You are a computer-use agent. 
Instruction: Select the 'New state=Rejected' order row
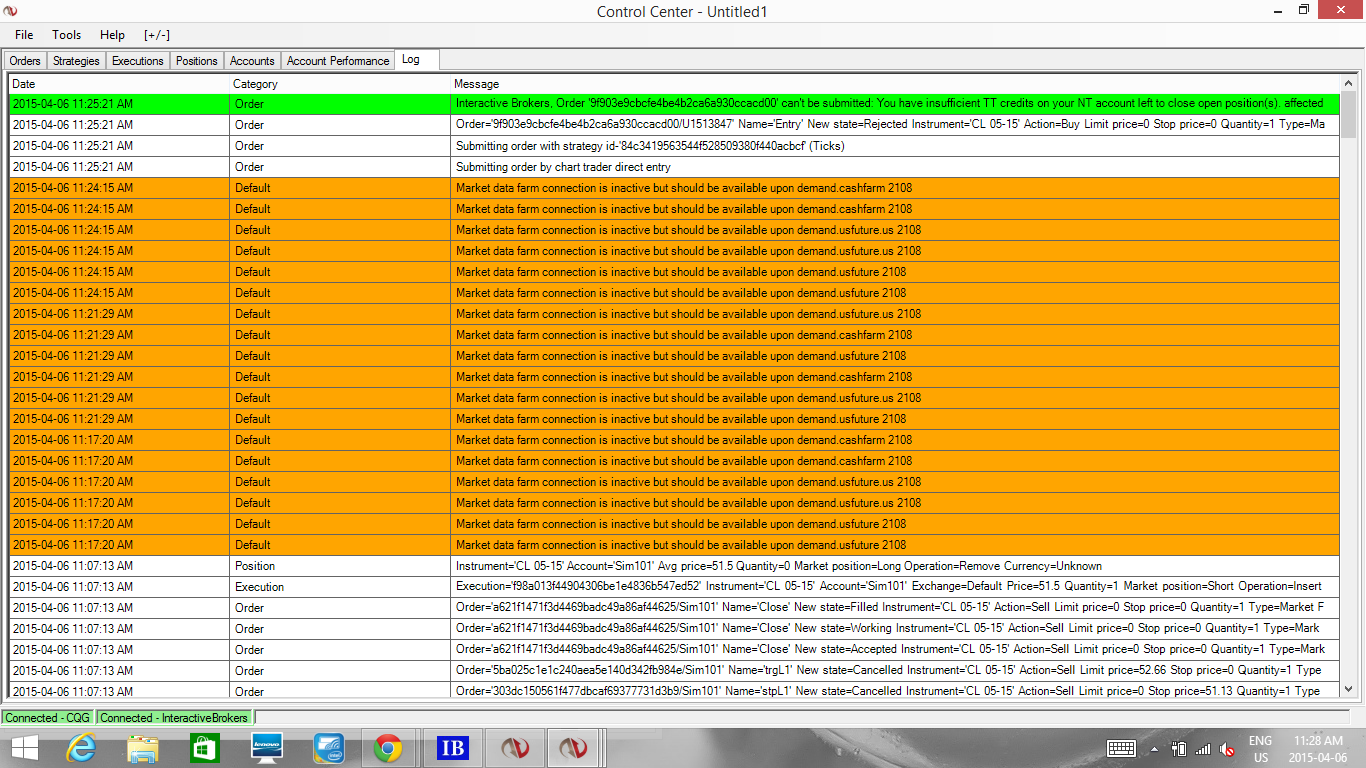click(x=674, y=125)
